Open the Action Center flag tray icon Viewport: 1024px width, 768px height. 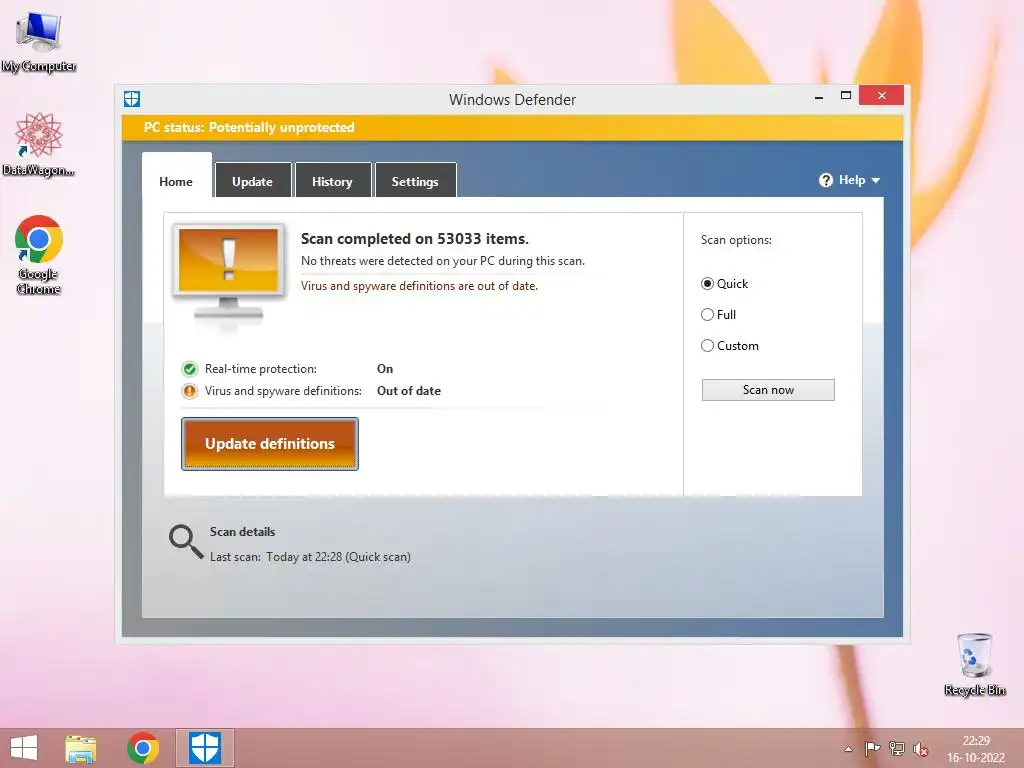[872, 749]
